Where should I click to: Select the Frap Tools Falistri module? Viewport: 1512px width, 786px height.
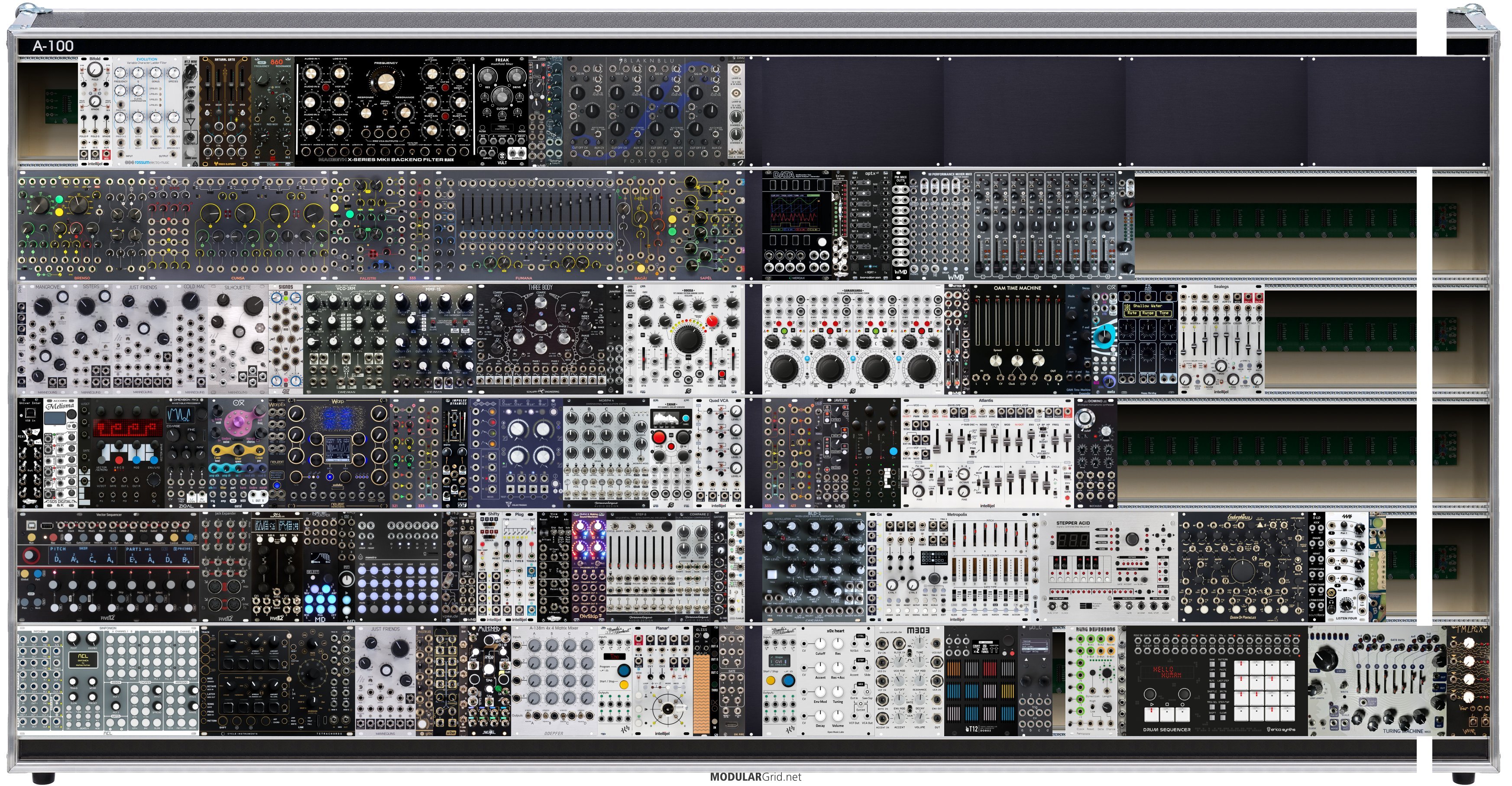click(368, 226)
